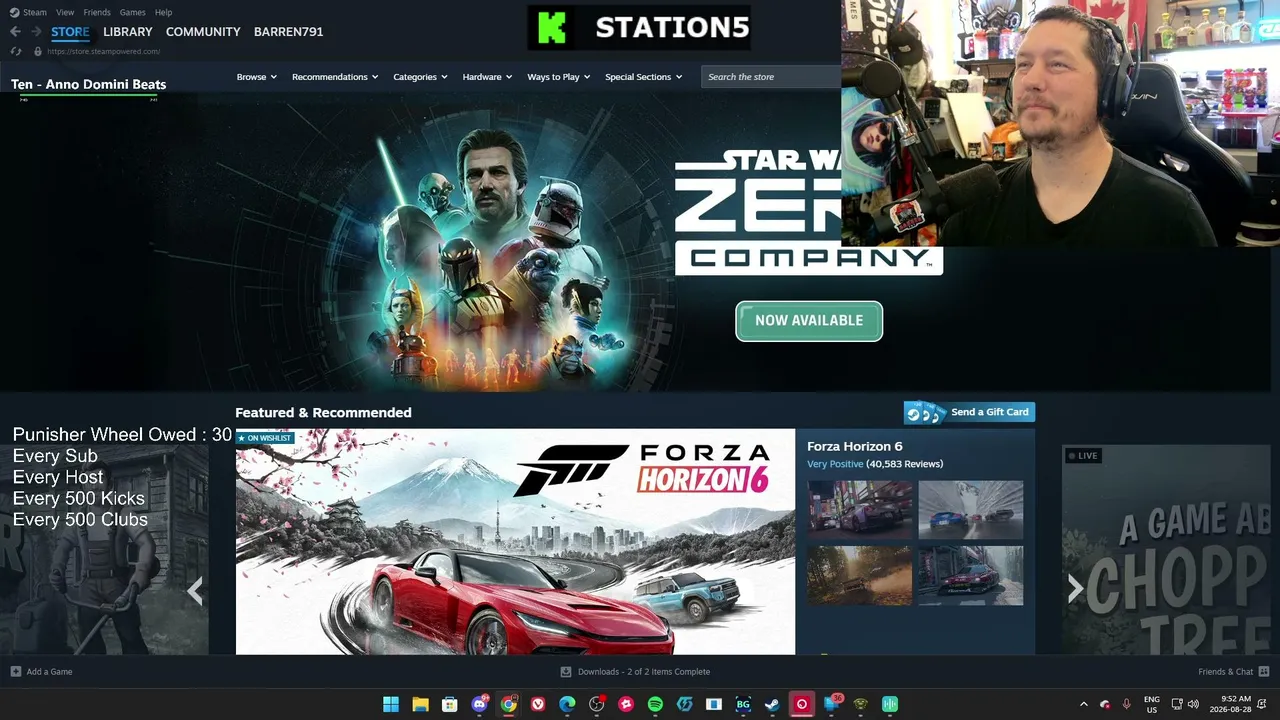Open the Forza Horizon 6 featured banner
Image resolution: width=1280 pixels, height=720 pixels.
coord(515,542)
